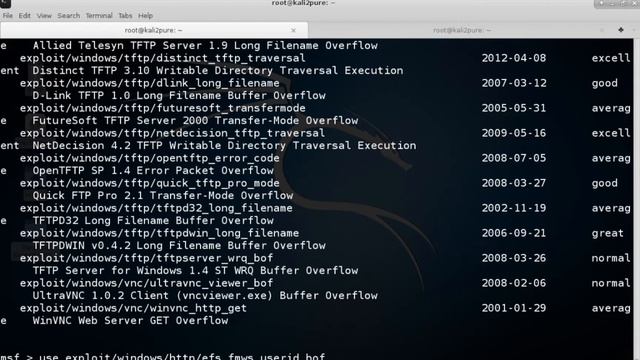Viewport: 640px width, 360px height.
Task: Click the description WinVNC Web Server GET Overflow
Action: point(130,320)
